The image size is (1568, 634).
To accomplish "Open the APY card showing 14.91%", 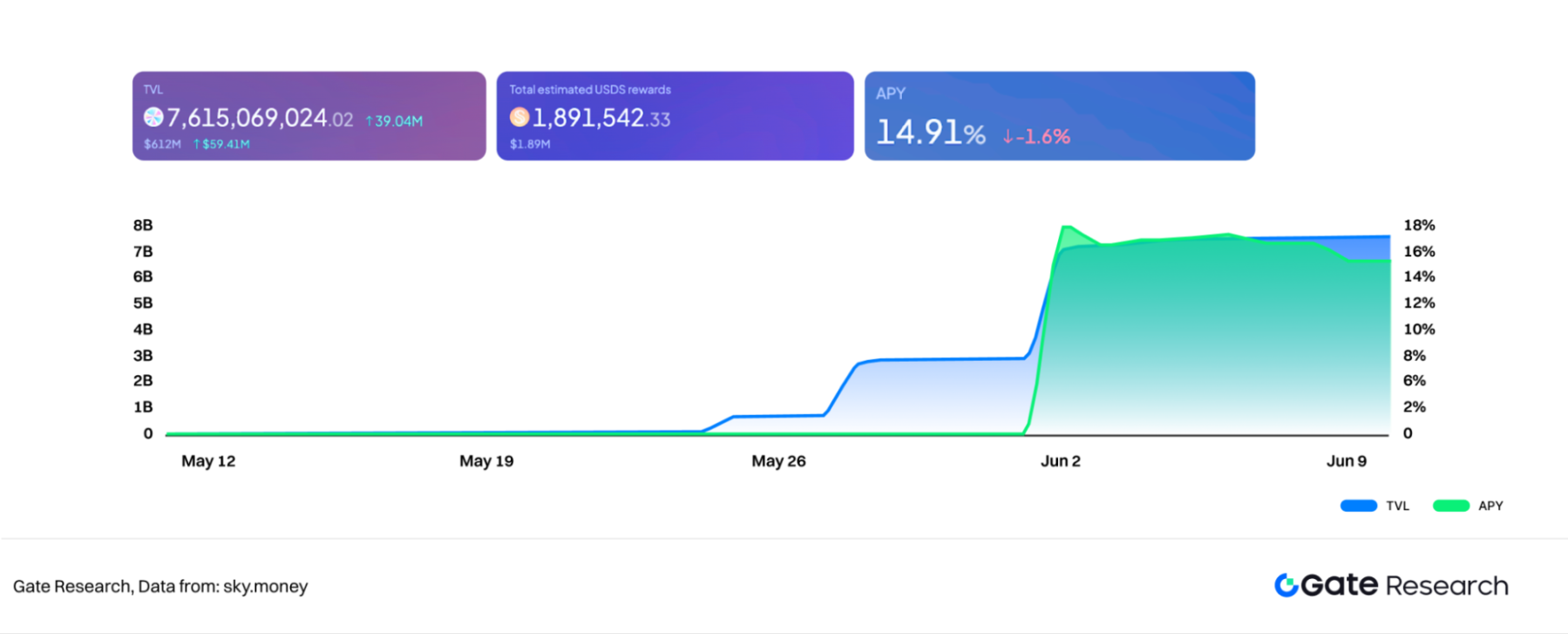I will pyautogui.click(x=1059, y=116).
